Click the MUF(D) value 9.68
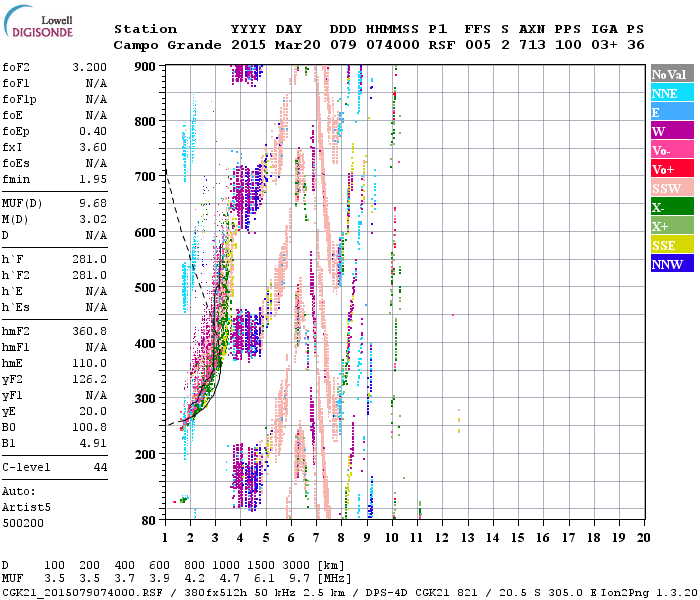 tap(93, 203)
